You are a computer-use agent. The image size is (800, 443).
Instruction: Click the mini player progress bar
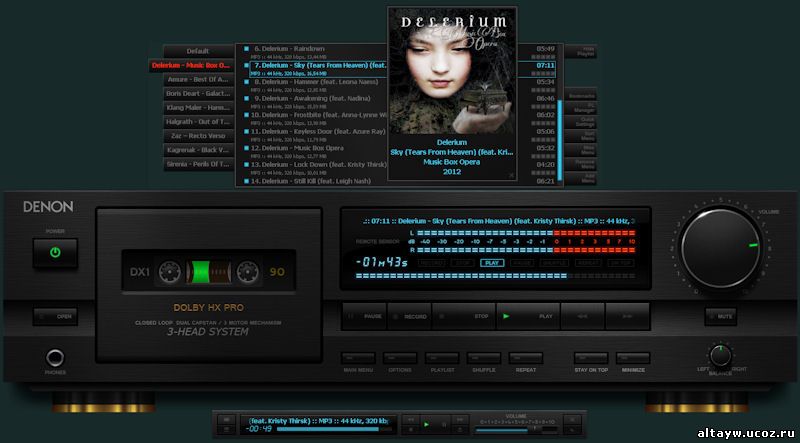pos(334,429)
